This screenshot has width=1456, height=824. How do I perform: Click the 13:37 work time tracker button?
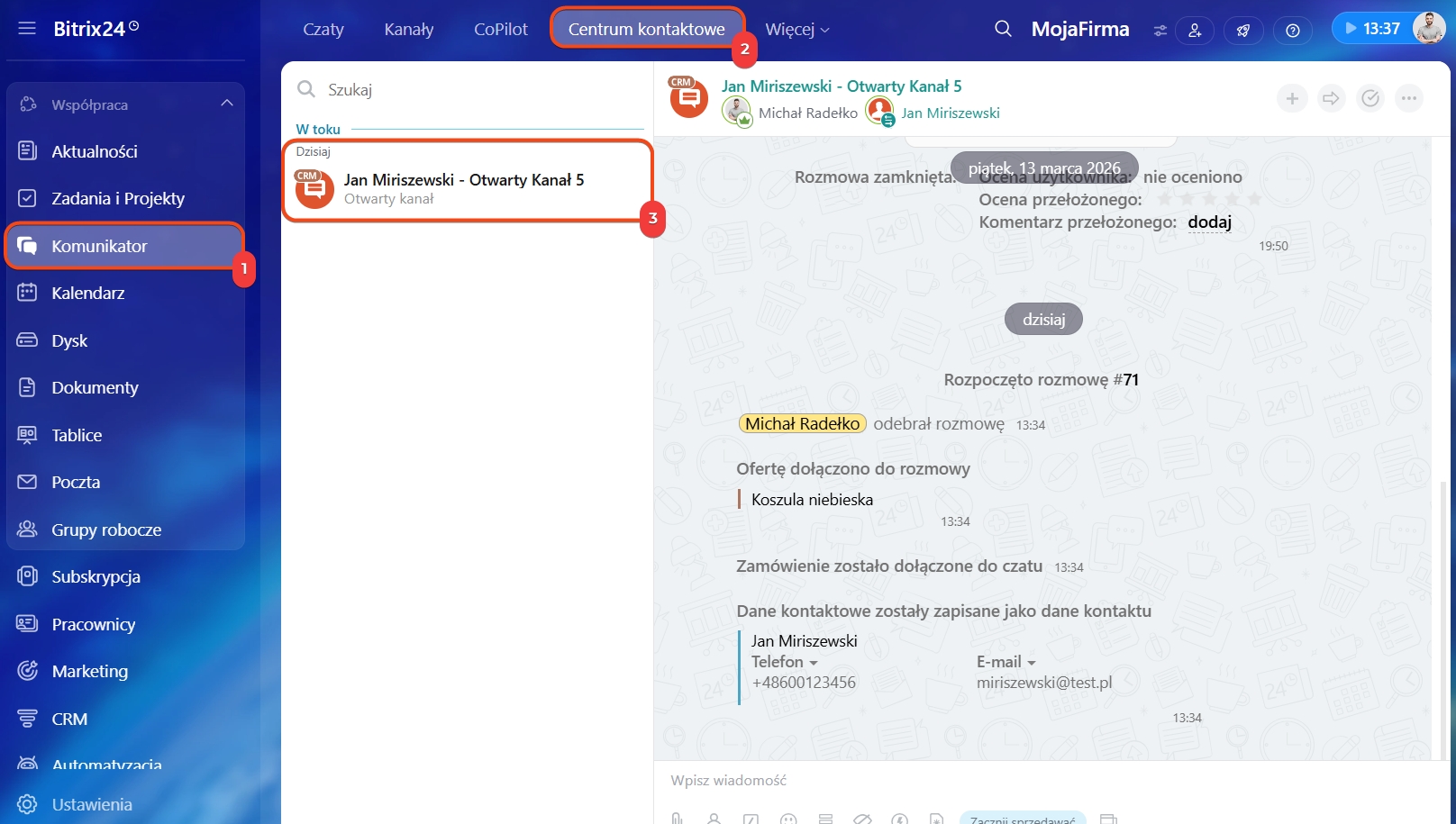click(x=1371, y=28)
